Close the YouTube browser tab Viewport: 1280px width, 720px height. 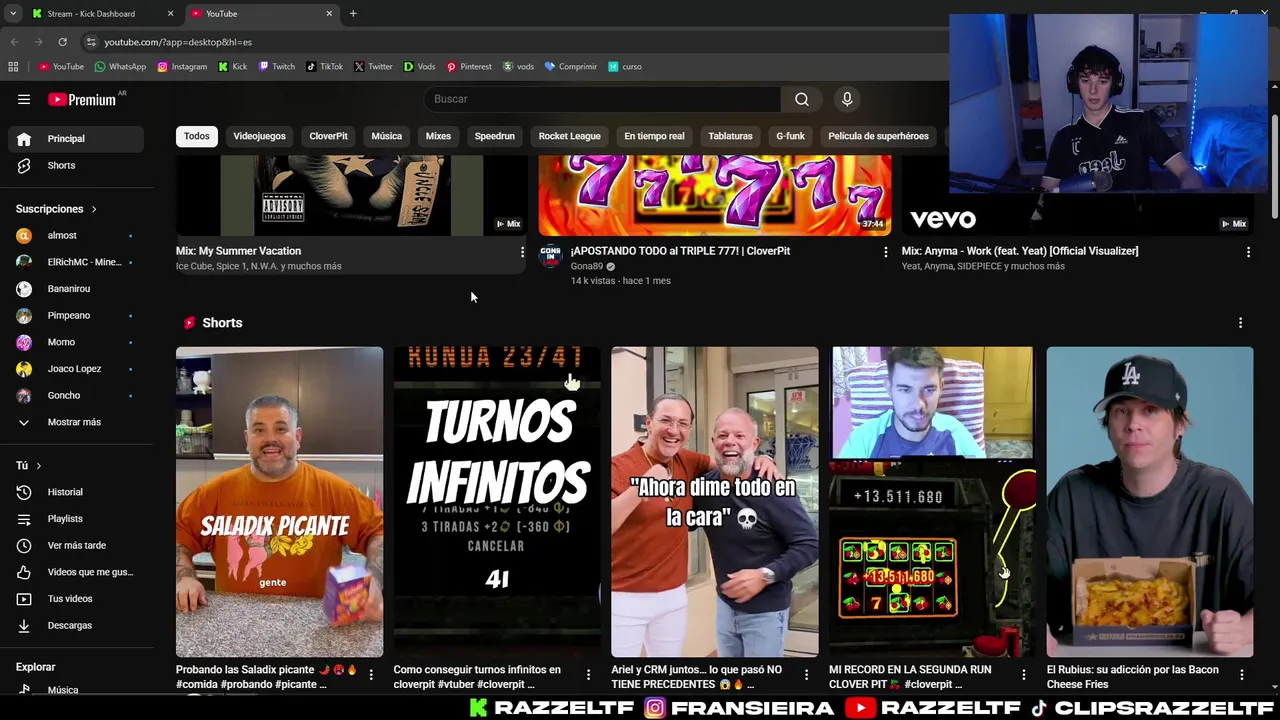[329, 14]
